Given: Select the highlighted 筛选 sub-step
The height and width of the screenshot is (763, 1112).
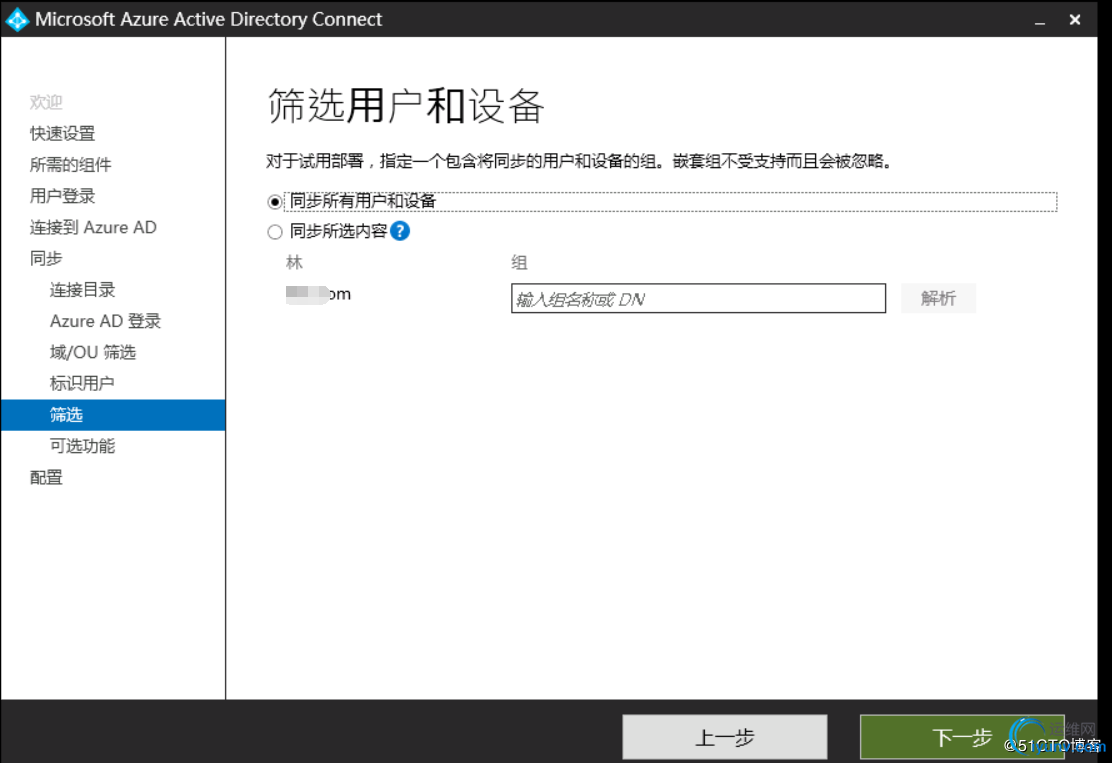Looking at the screenshot, I should click(113, 415).
